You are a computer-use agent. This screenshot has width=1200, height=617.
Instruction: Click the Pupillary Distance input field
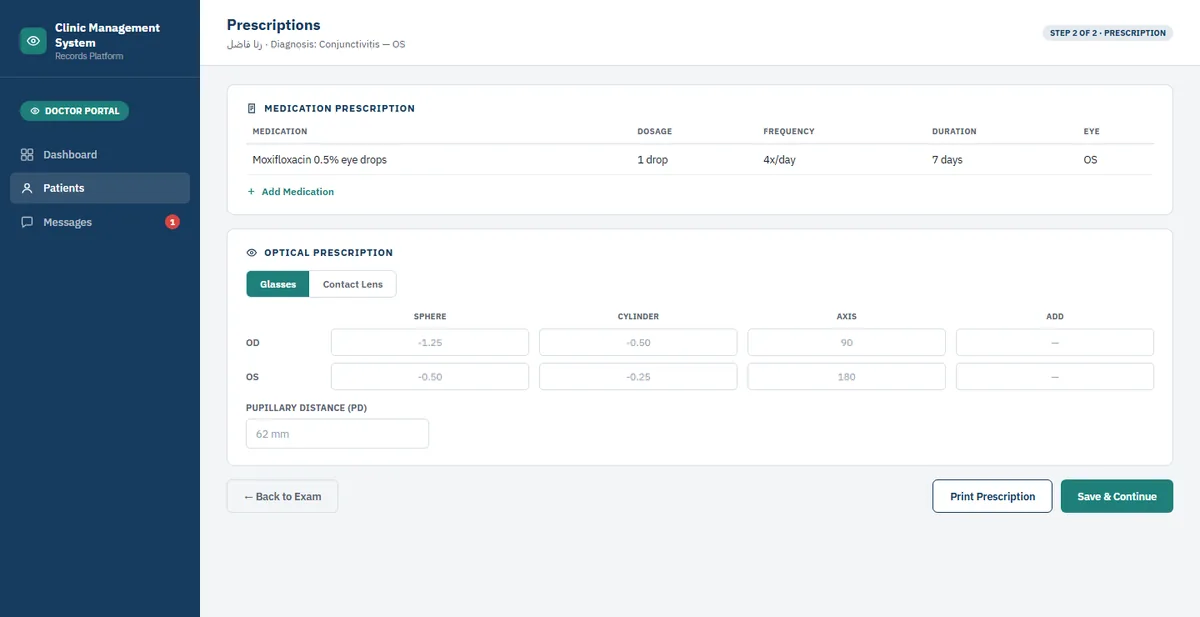point(337,434)
